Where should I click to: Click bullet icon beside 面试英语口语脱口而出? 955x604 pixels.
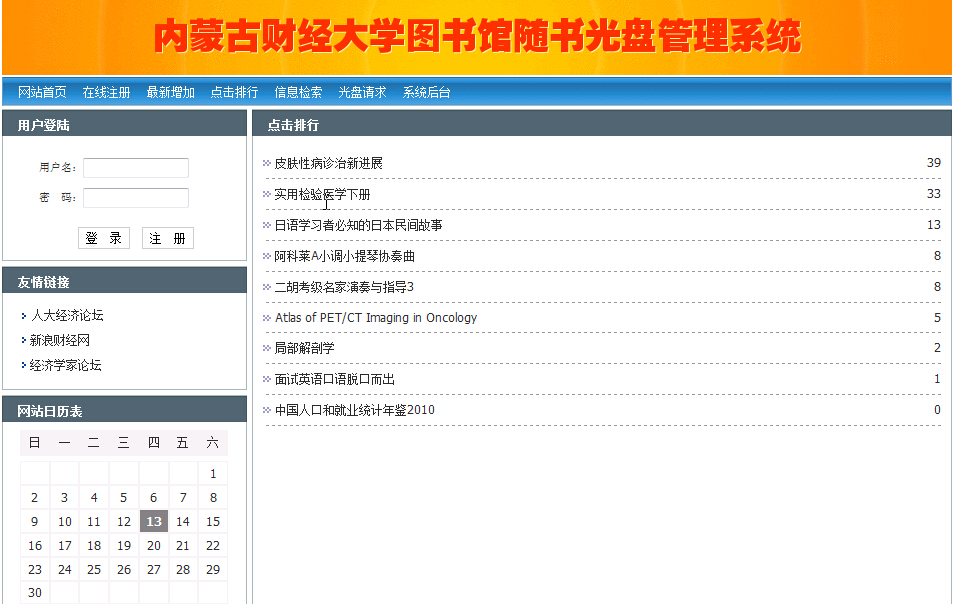(267, 379)
